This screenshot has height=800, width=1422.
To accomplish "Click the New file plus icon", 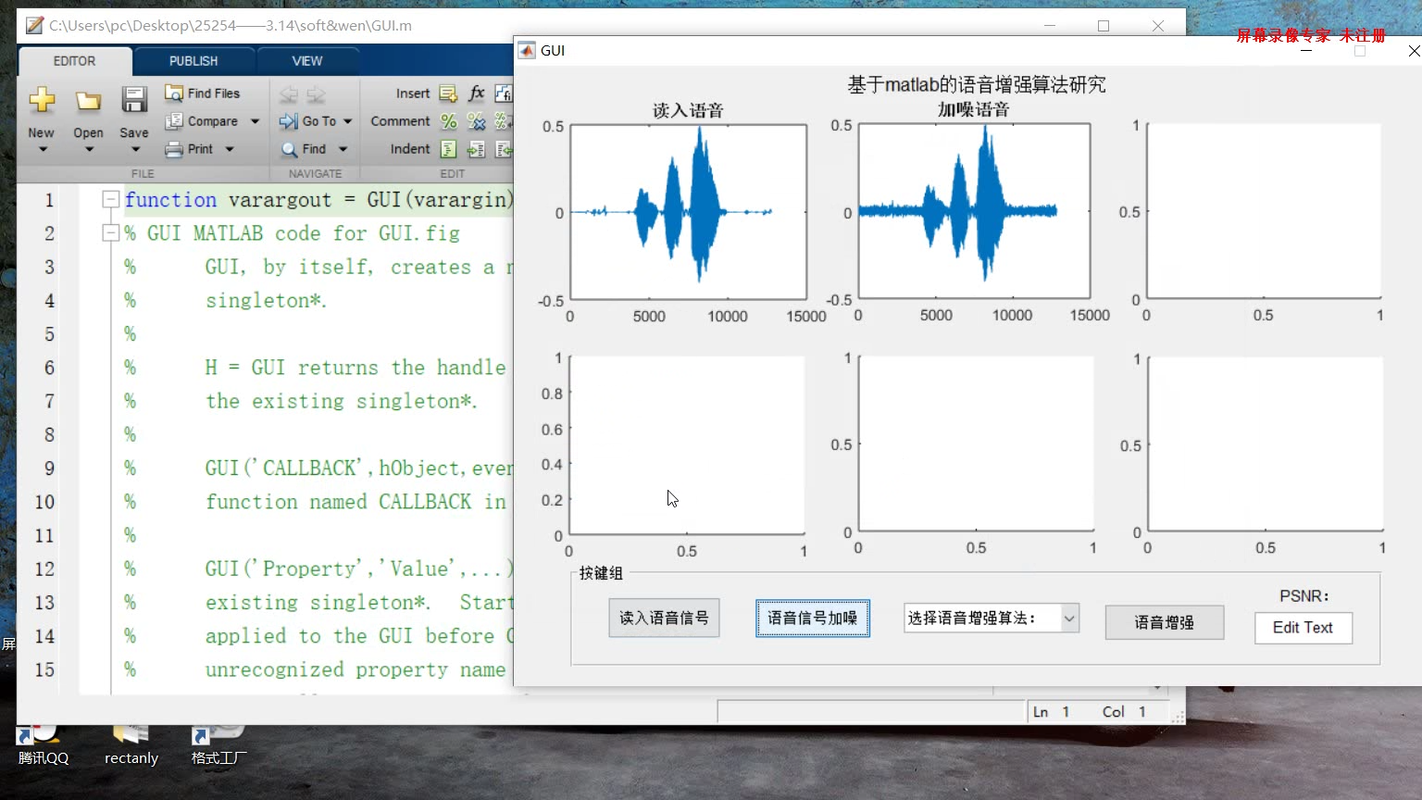I will coord(41,100).
